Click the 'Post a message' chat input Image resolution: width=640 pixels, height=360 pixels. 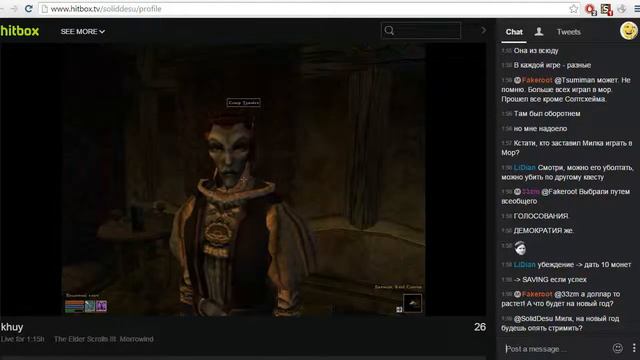[x=556, y=349]
